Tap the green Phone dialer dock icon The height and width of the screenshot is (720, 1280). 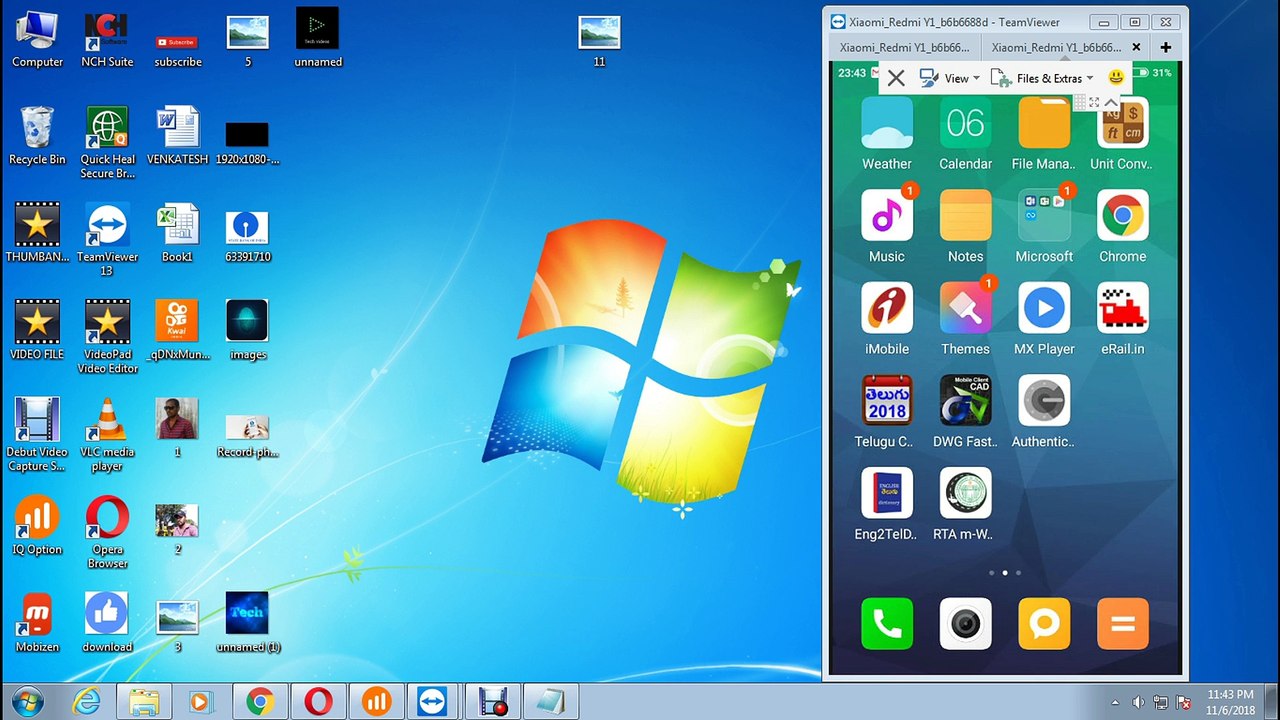click(x=886, y=624)
